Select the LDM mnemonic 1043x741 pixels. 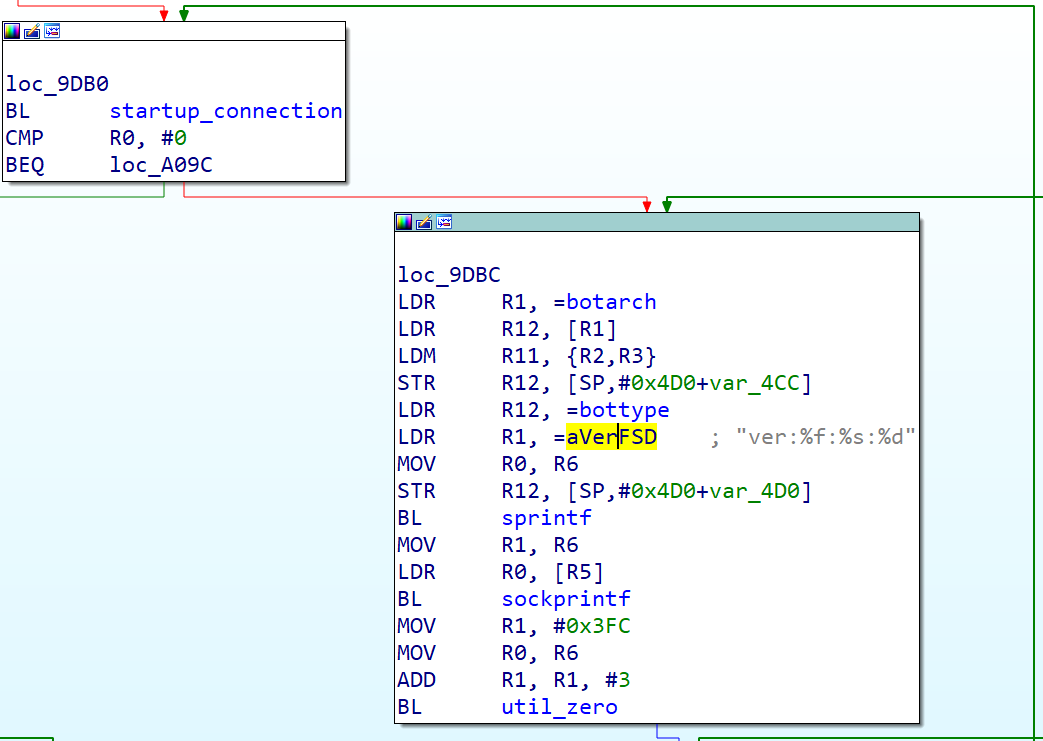416,356
